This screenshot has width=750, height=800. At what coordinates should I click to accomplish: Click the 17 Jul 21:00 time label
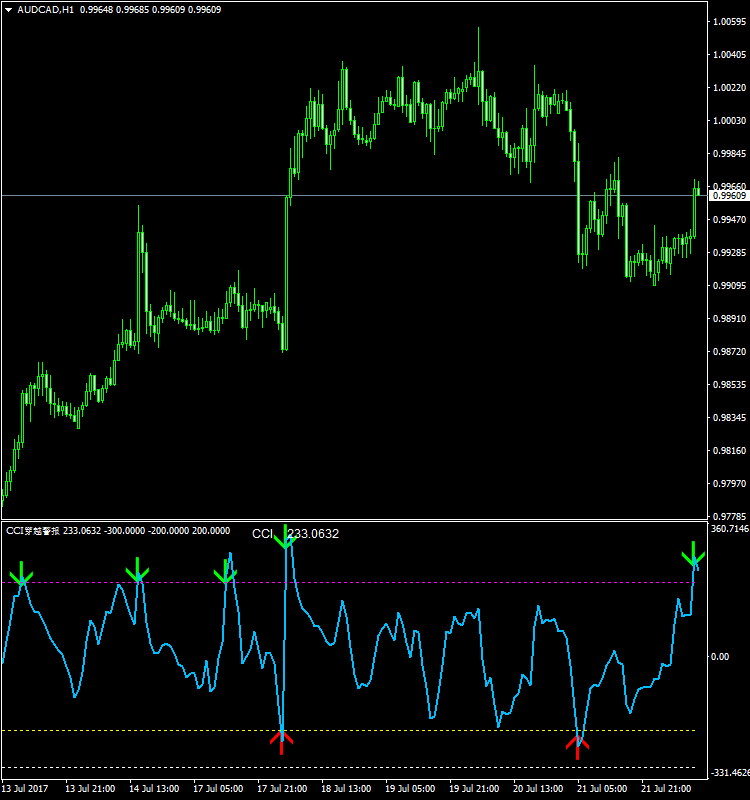tap(282, 789)
